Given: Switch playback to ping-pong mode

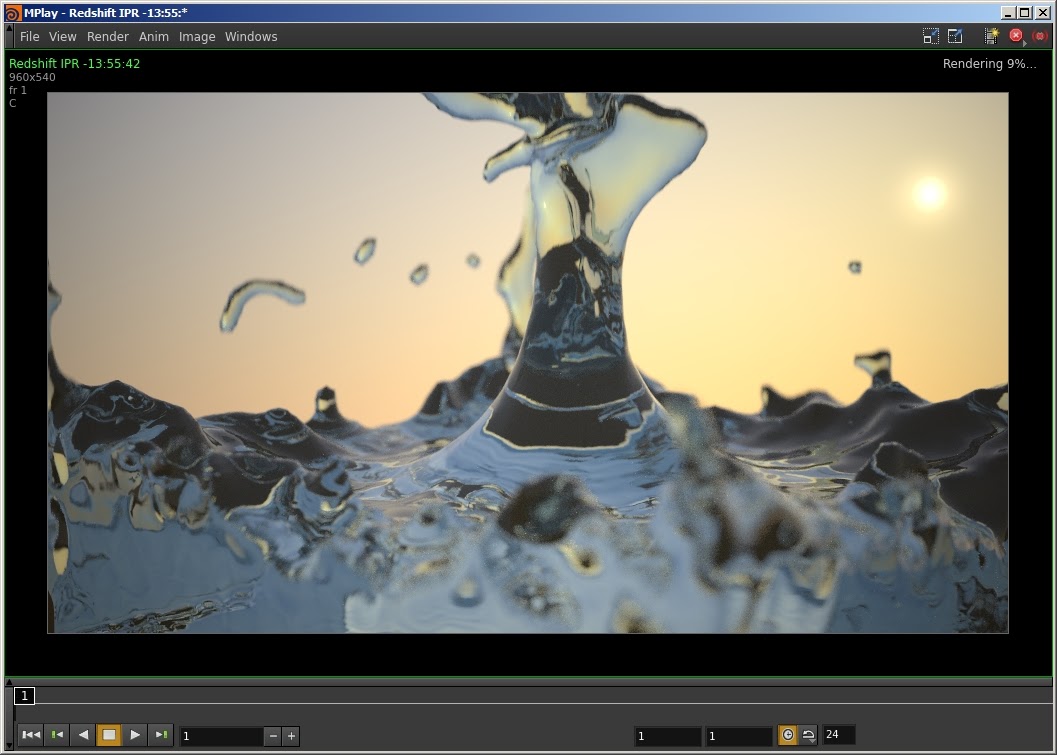Looking at the screenshot, I should (x=809, y=734).
